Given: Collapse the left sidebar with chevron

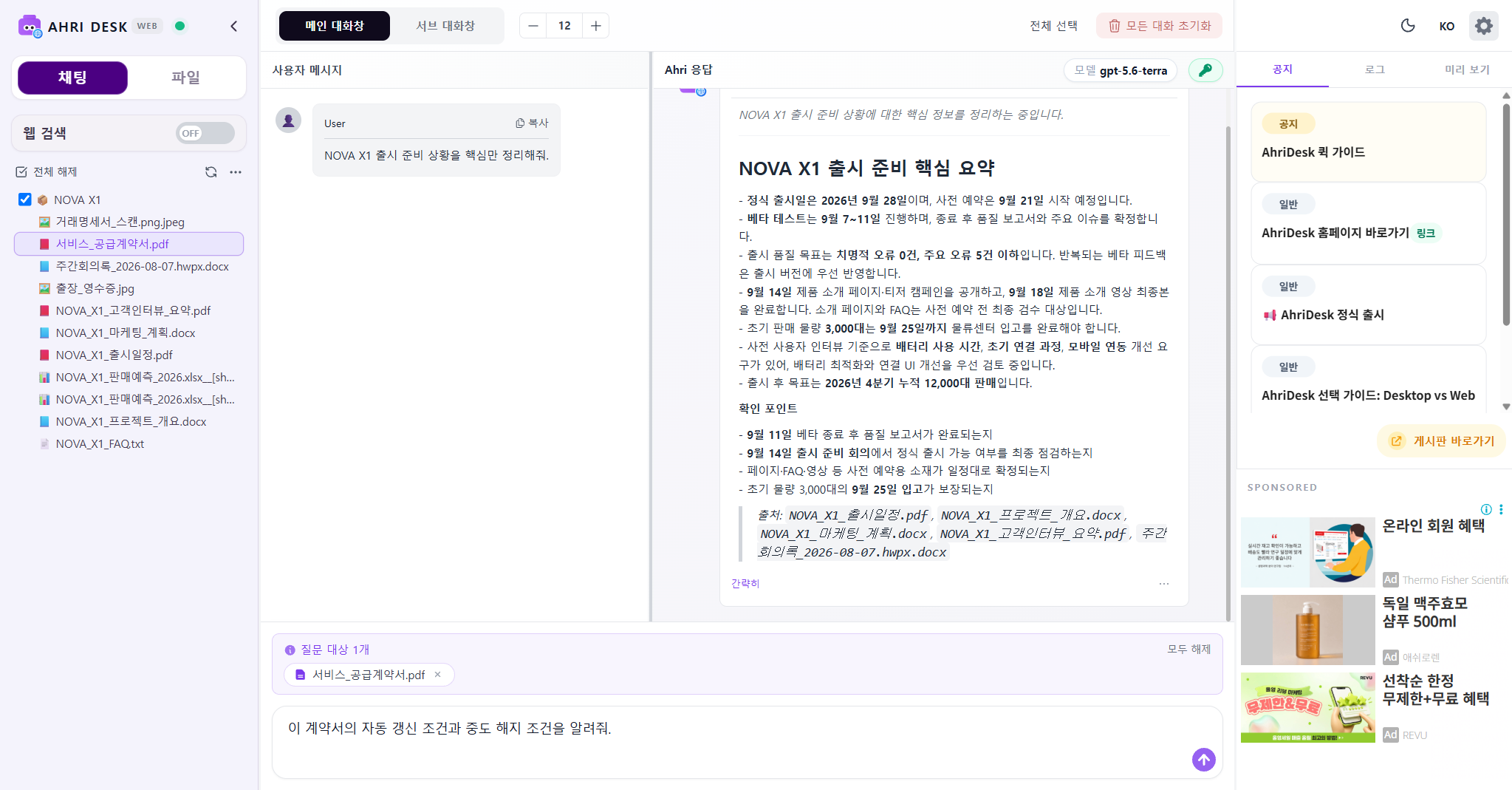Looking at the screenshot, I should coord(233,26).
